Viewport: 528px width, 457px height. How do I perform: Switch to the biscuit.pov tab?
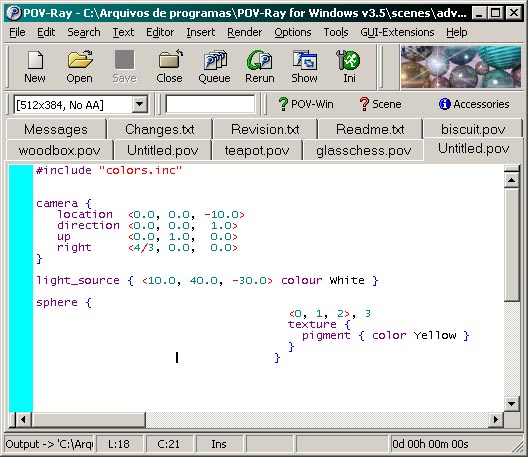(x=473, y=129)
